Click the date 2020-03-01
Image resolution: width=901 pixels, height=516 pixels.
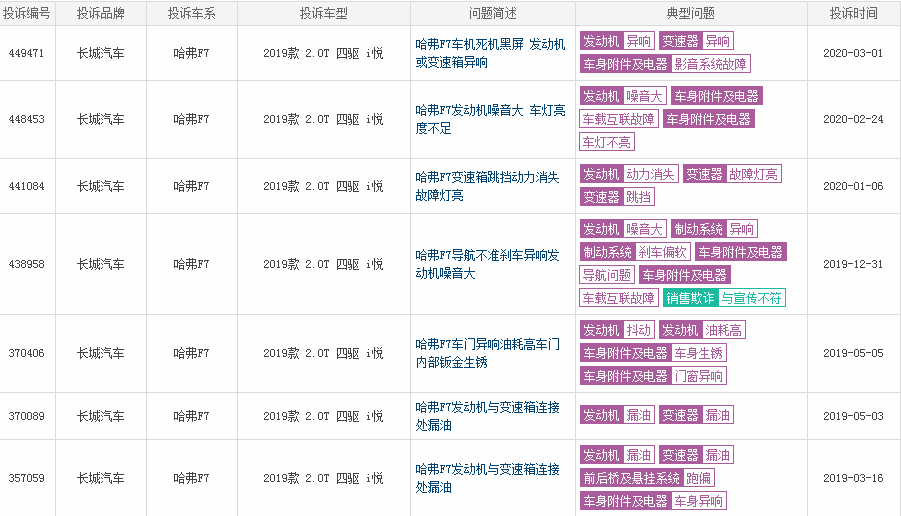(853, 53)
